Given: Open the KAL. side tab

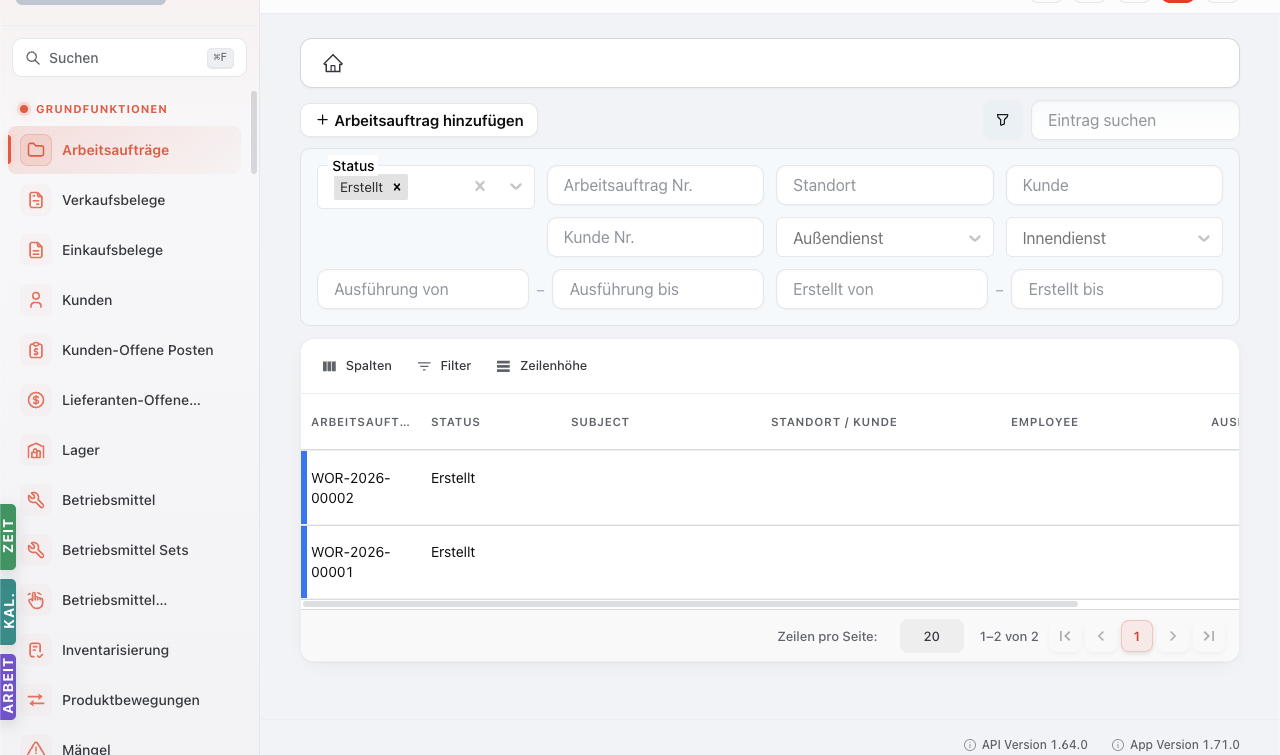Looking at the screenshot, I should pos(8,611).
